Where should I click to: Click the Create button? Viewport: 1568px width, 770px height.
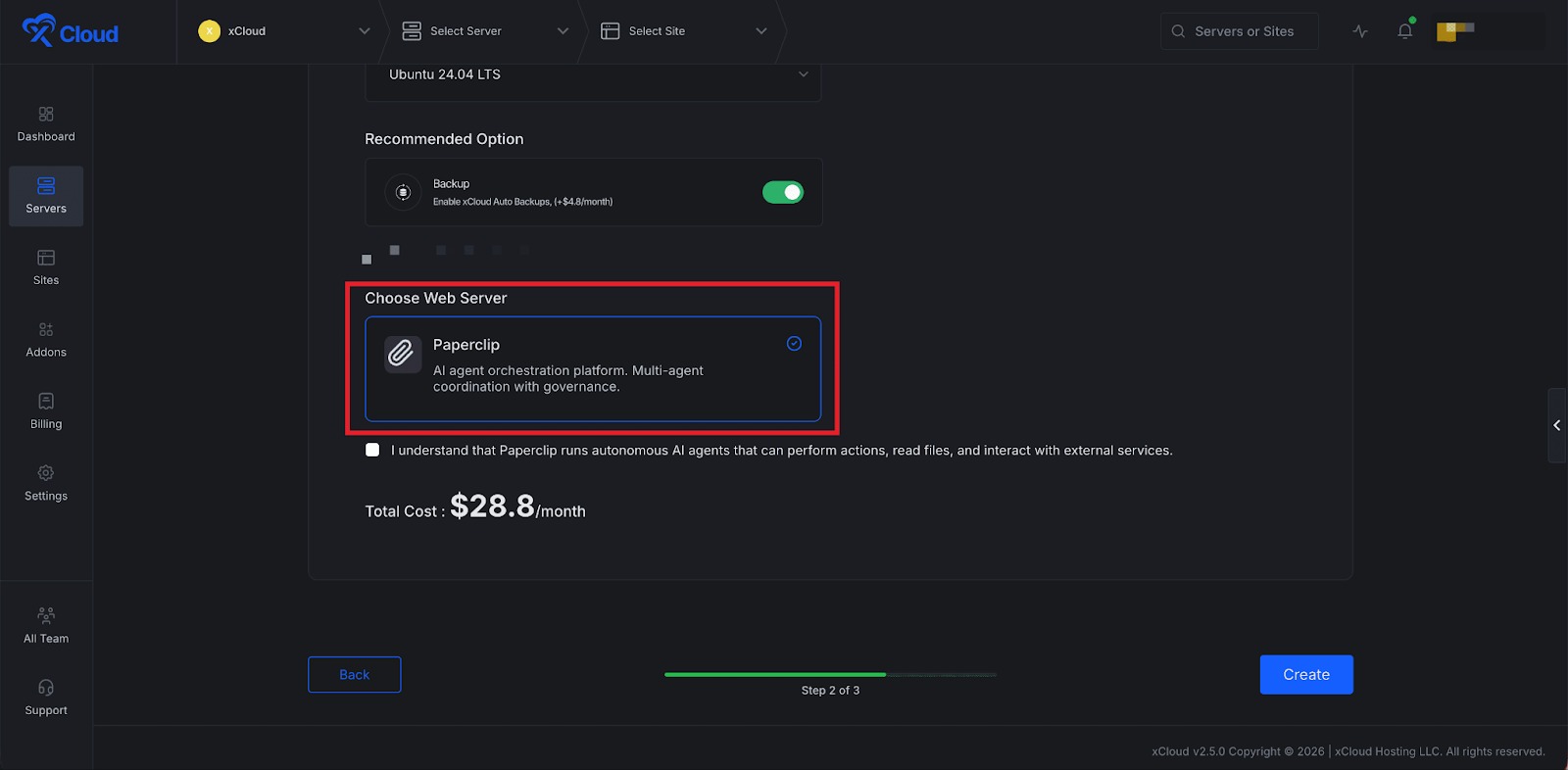click(x=1305, y=674)
